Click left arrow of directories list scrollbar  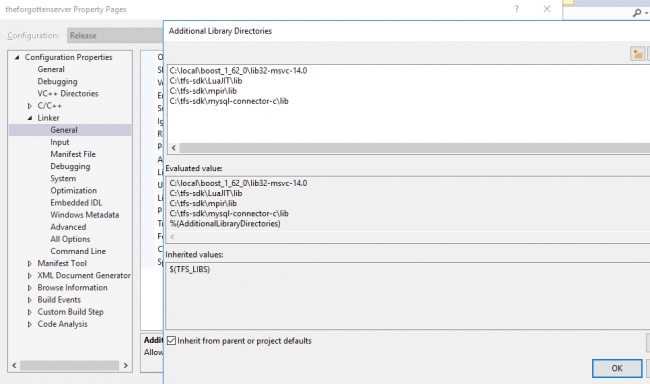click(x=174, y=148)
